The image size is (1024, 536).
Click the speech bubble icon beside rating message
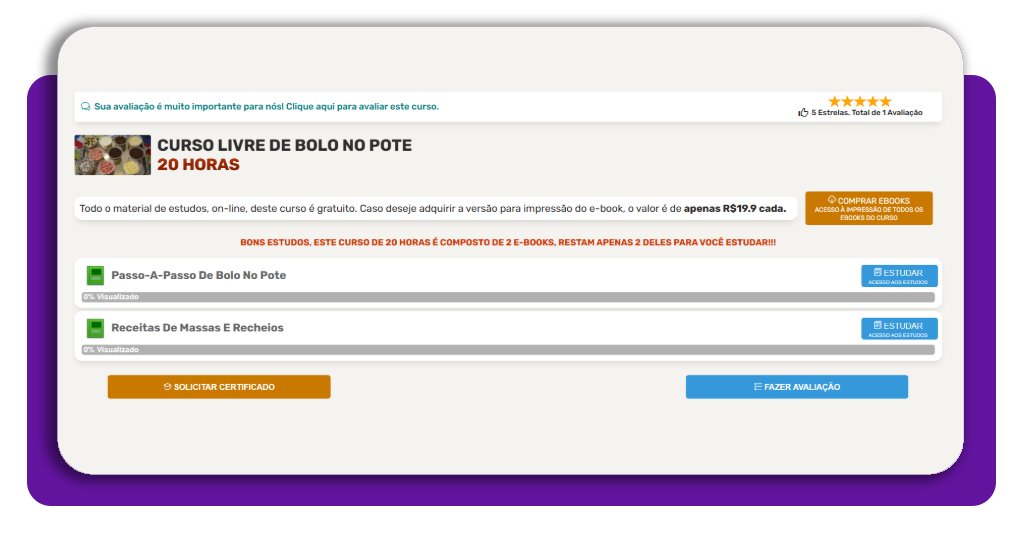pos(85,106)
